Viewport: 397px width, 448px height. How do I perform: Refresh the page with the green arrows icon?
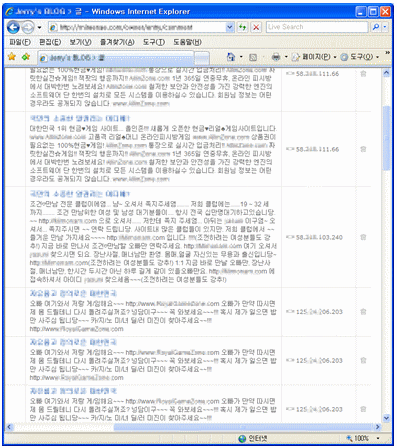(242, 27)
